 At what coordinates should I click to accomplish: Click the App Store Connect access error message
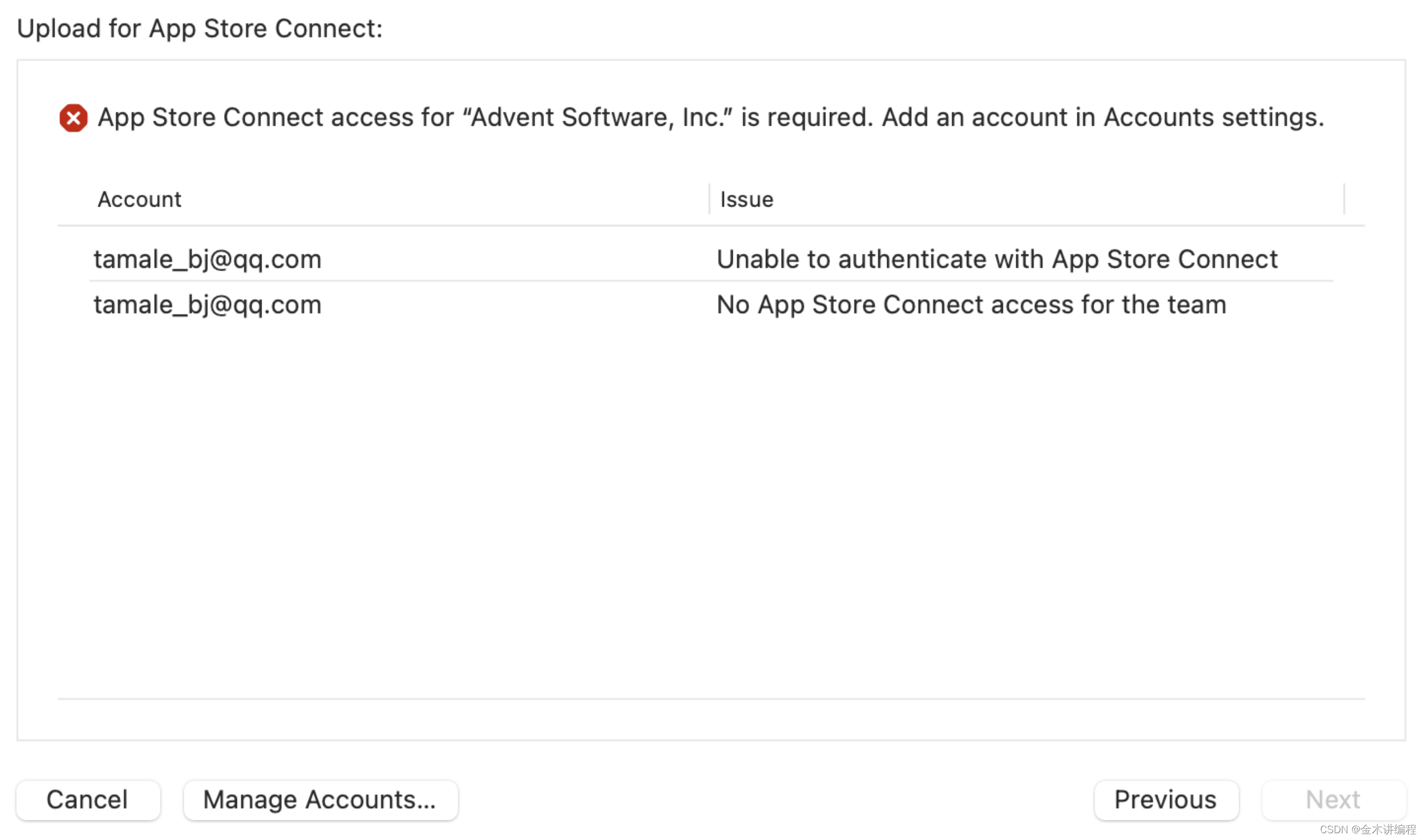click(x=710, y=118)
